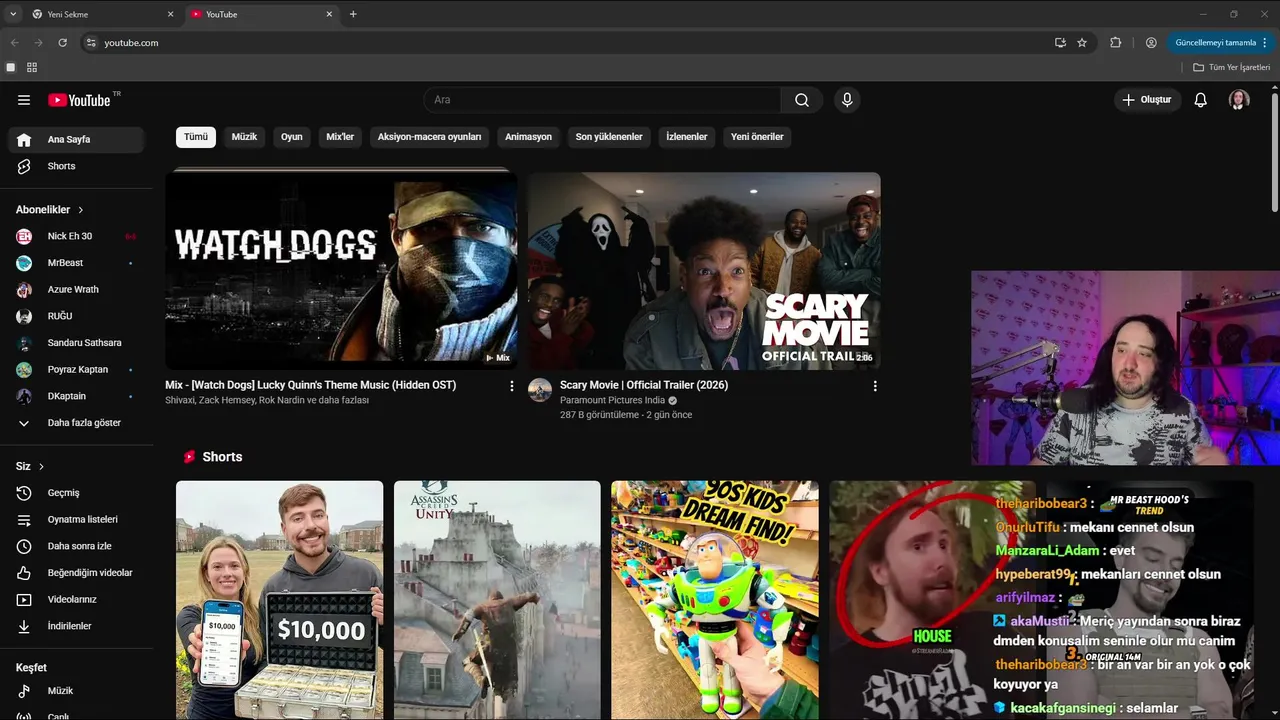Open RUĞU channel in subscriptions
1280x720 pixels.
pos(76,316)
